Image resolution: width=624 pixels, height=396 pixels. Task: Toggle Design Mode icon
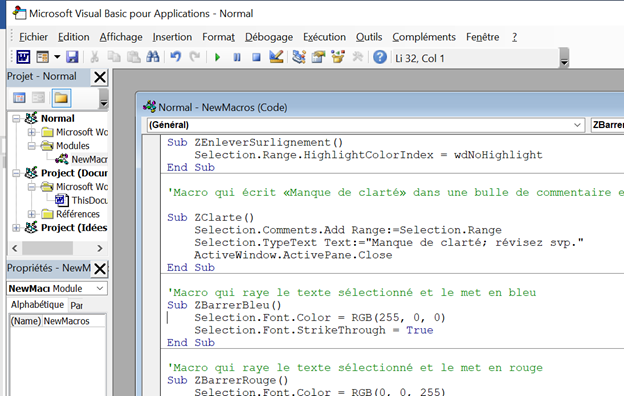(276, 57)
